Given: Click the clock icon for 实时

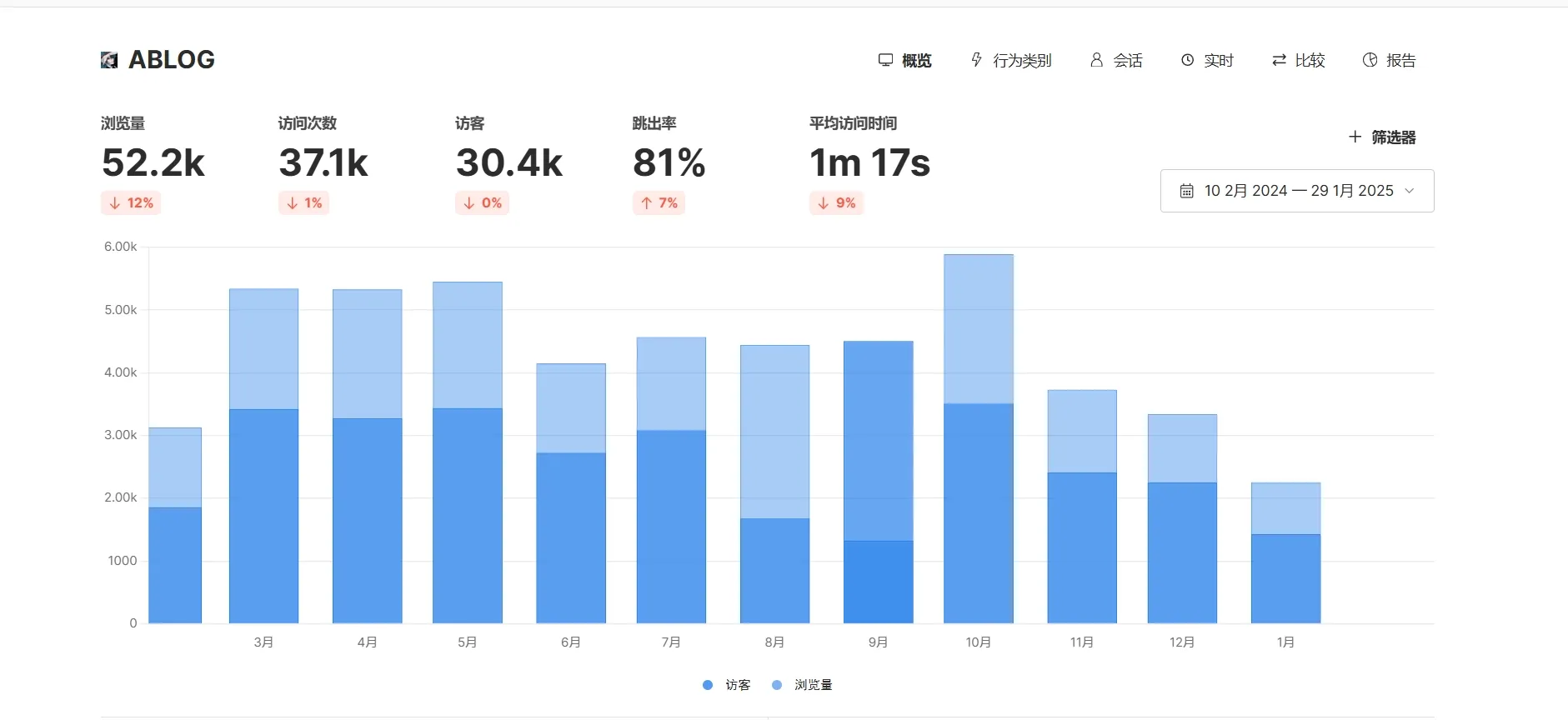Looking at the screenshot, I should 1187,60.
